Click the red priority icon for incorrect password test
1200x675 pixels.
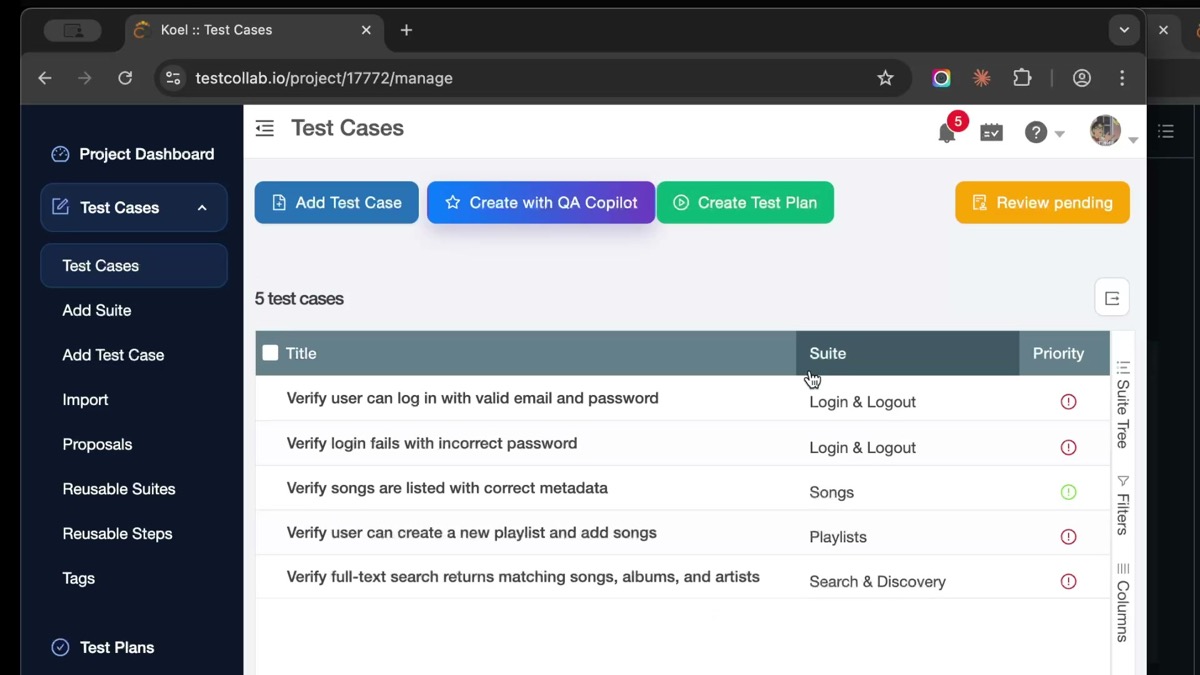click(1068, 447)
